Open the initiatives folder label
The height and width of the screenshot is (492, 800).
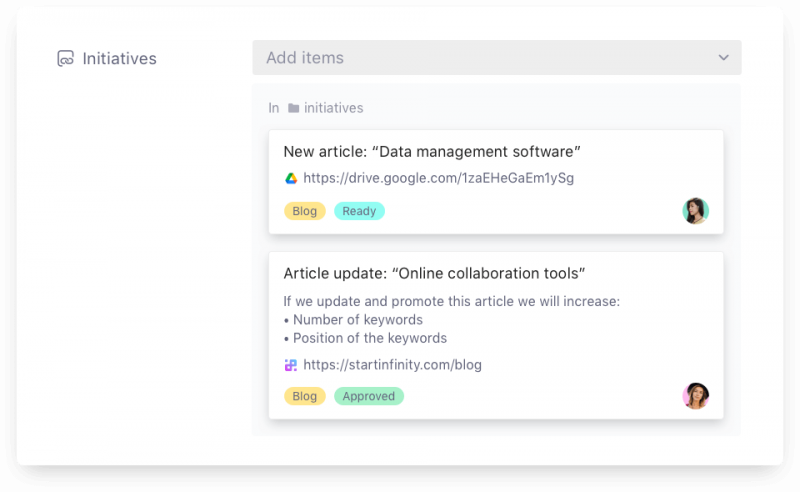coord(333,108)
